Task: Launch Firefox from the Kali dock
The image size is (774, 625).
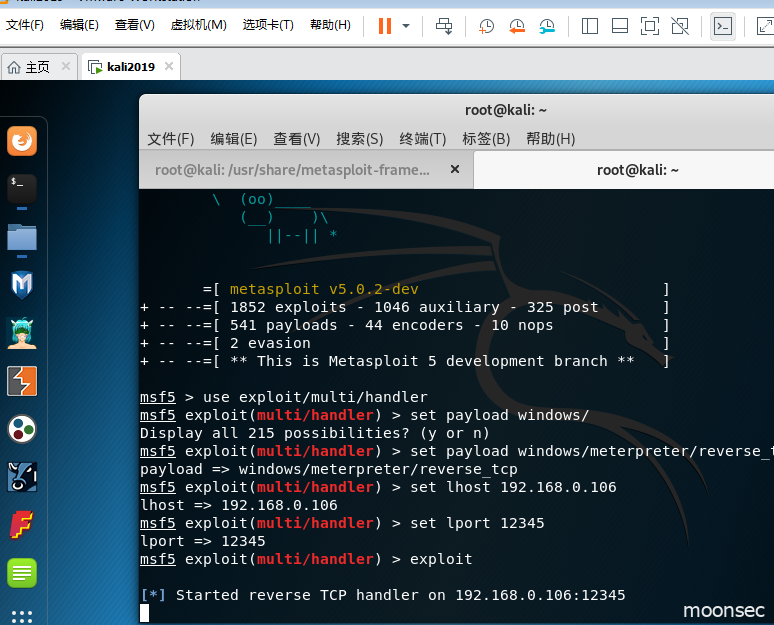Action: [x=22, y=141]
